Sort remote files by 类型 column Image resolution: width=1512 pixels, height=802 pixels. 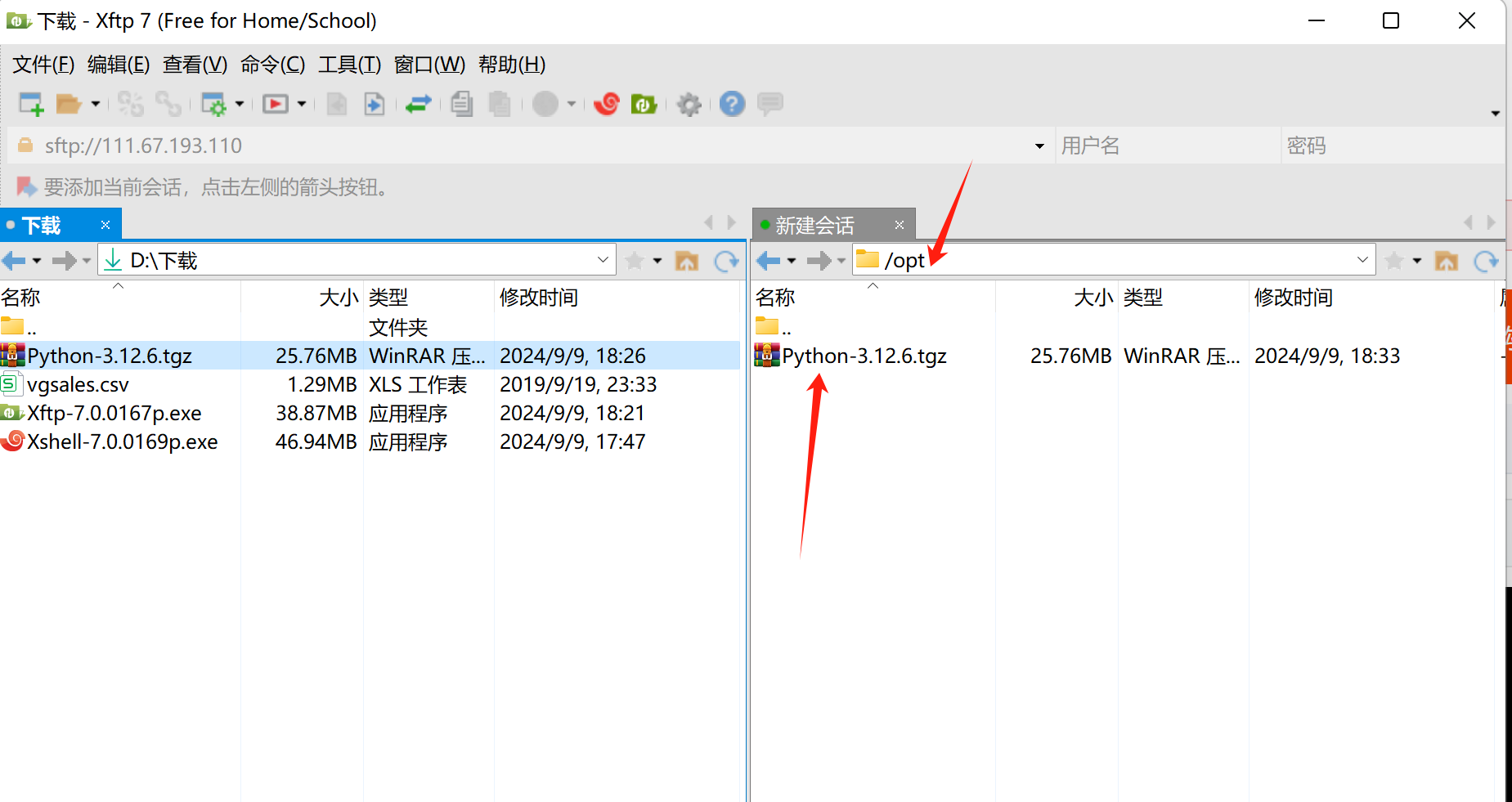[1183, 297]
